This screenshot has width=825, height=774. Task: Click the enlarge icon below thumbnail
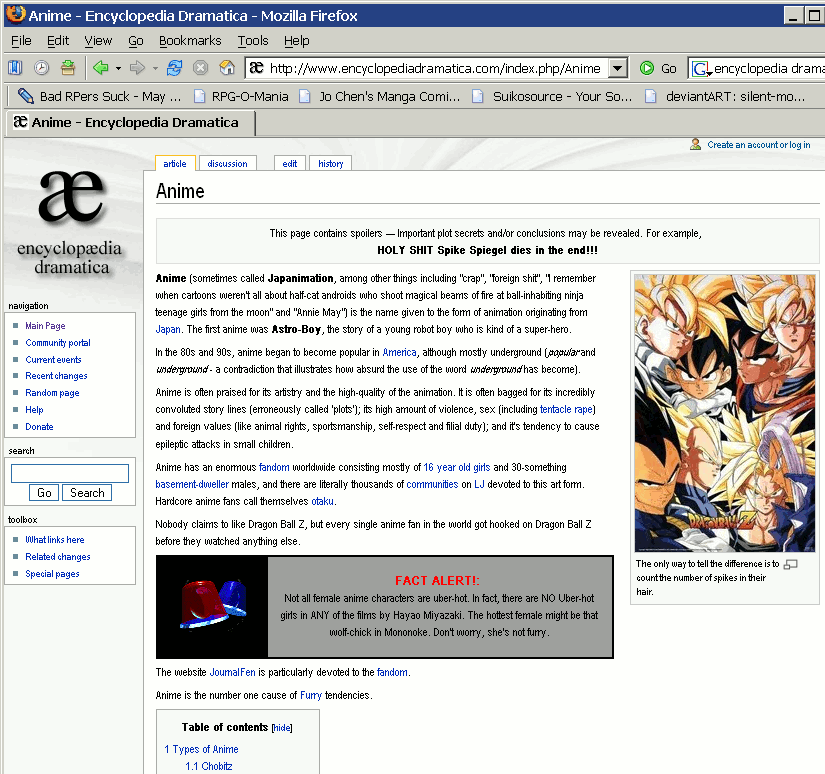tap(791, 564)
